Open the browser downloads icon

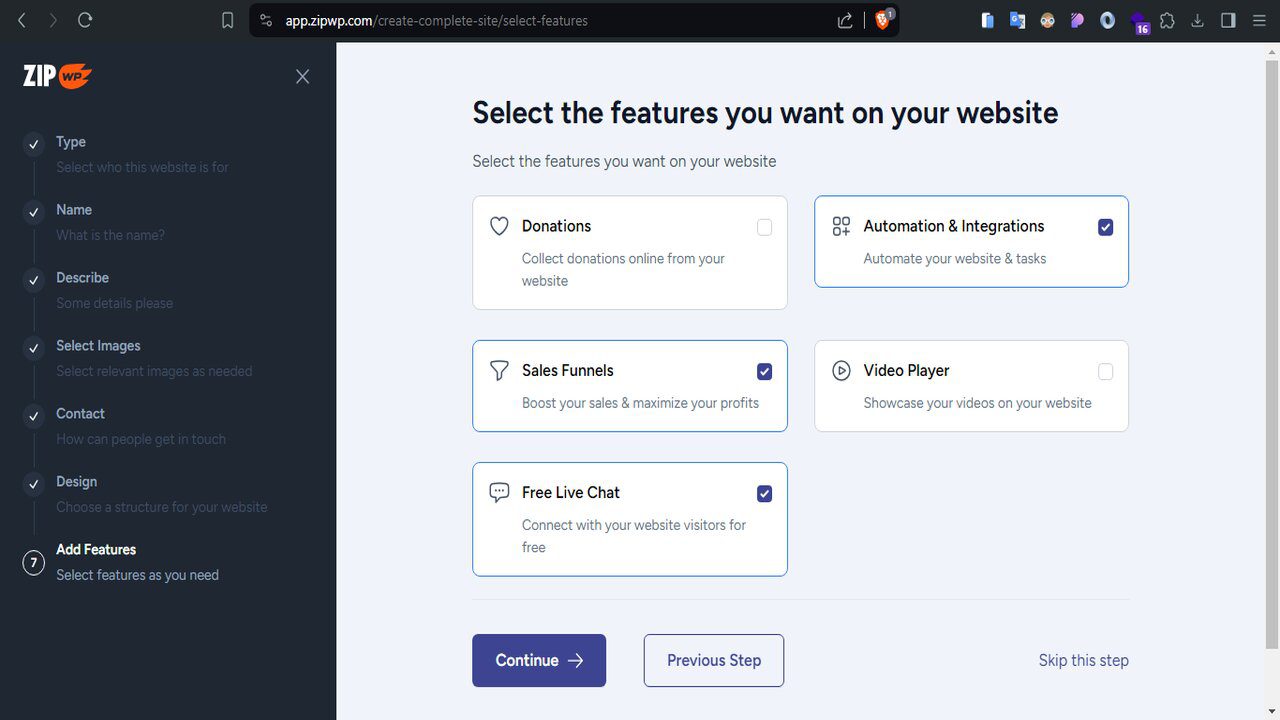click(x=1197, y=20)
